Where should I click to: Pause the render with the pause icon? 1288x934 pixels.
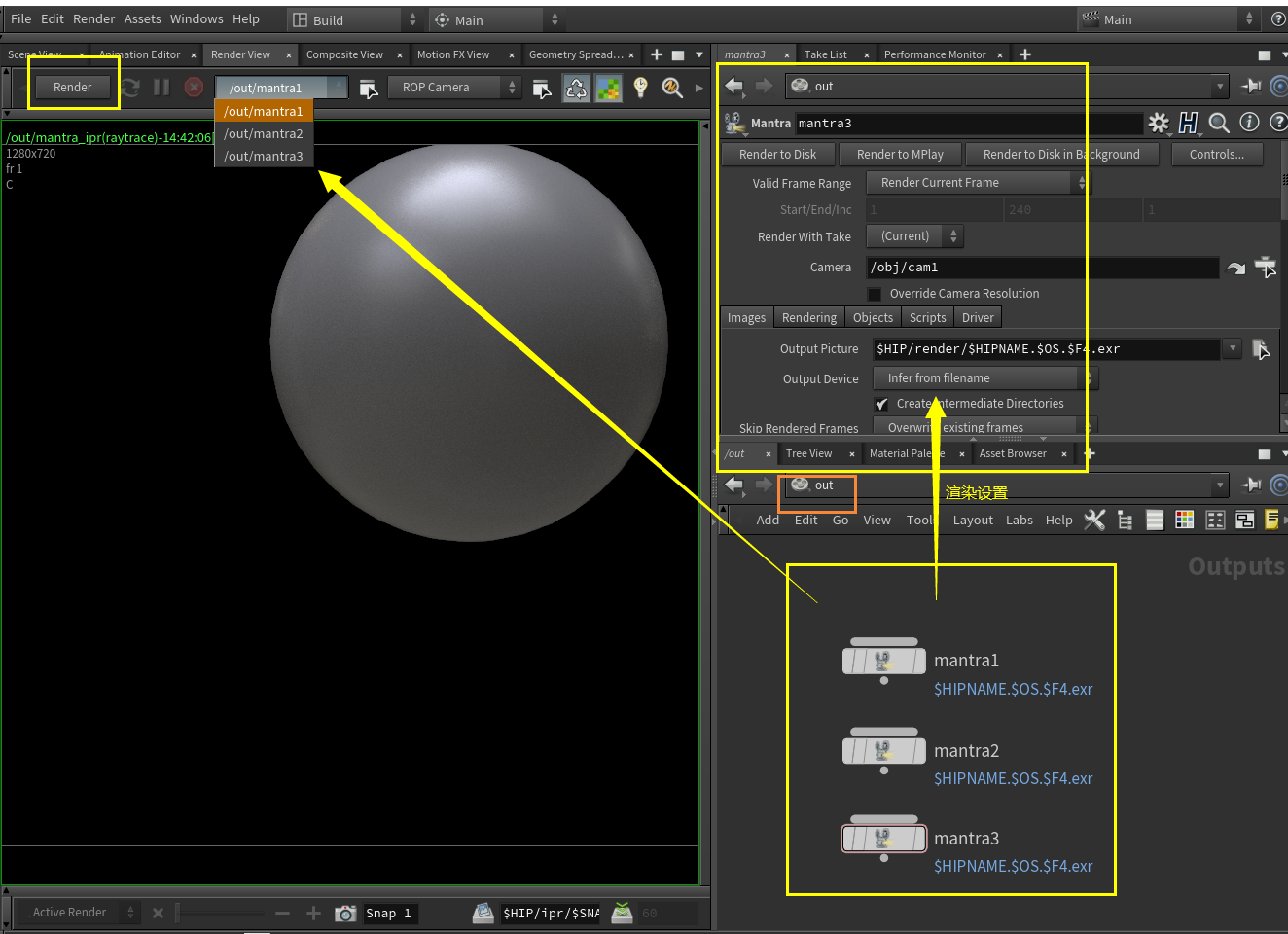pos(161,88)
